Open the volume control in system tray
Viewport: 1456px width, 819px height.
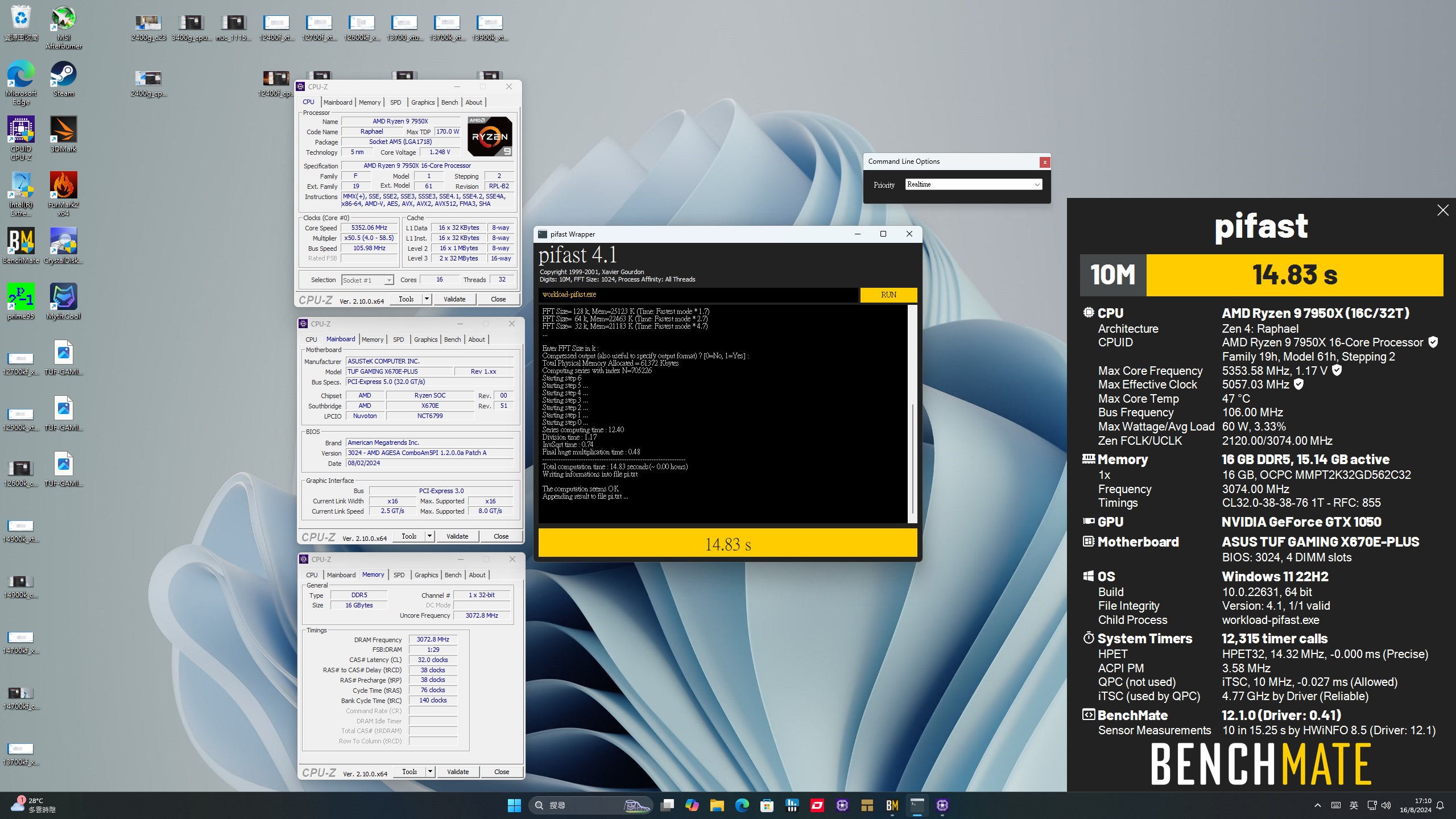pos(1386,805)
